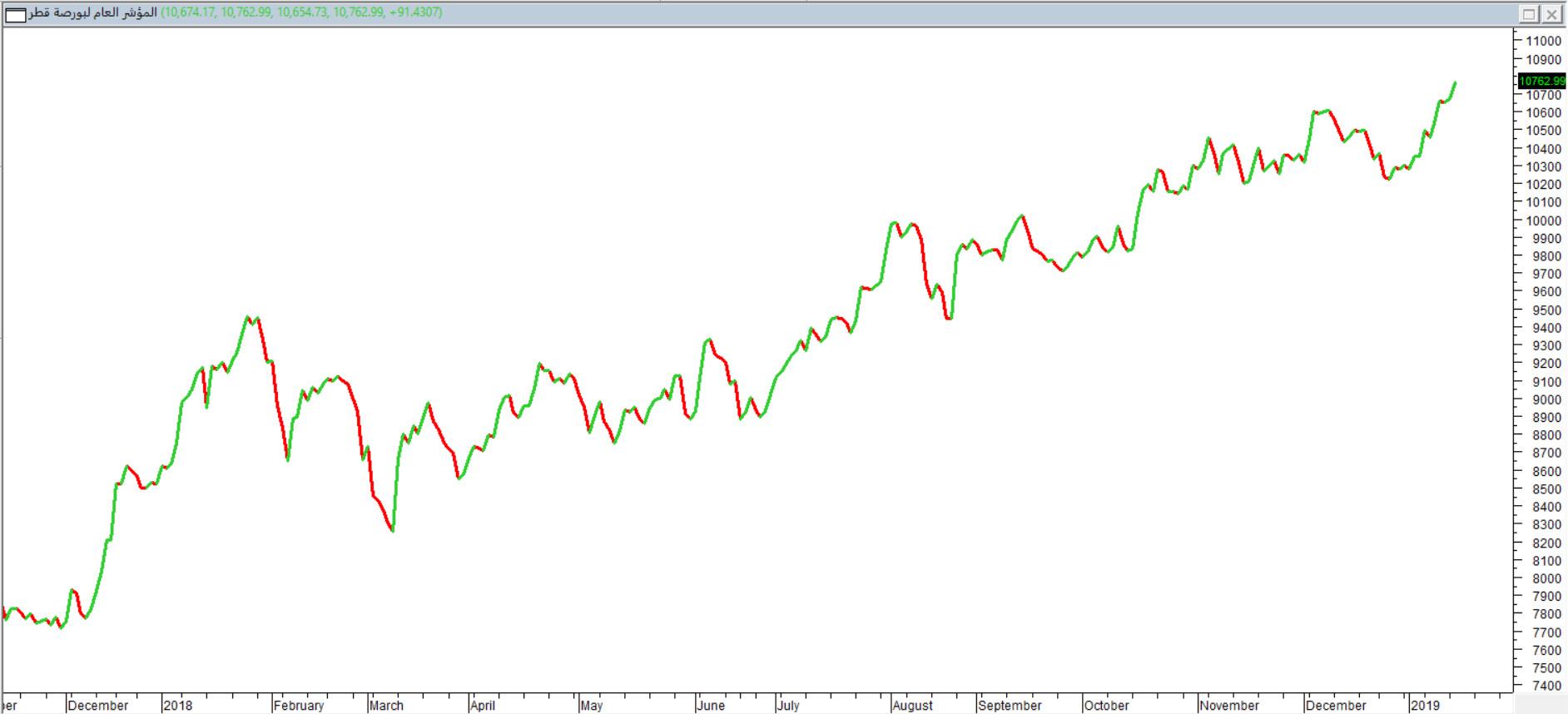
Task: Click the August label on date axis
Action: click(912, 706)
